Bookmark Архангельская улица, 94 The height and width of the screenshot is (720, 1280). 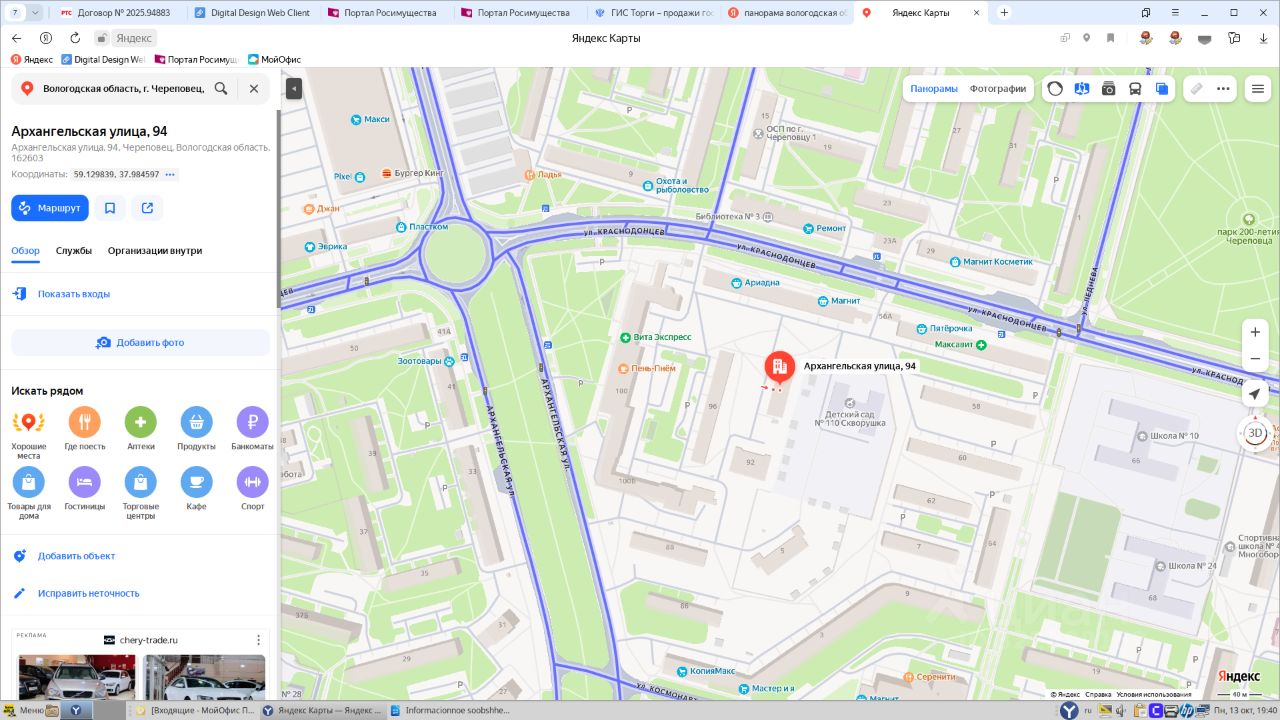[110, 208]
